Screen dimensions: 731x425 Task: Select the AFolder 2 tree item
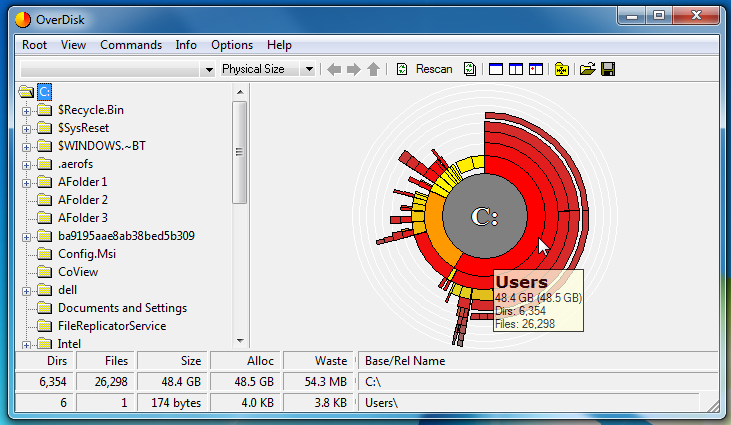click(x=83, y=200)
